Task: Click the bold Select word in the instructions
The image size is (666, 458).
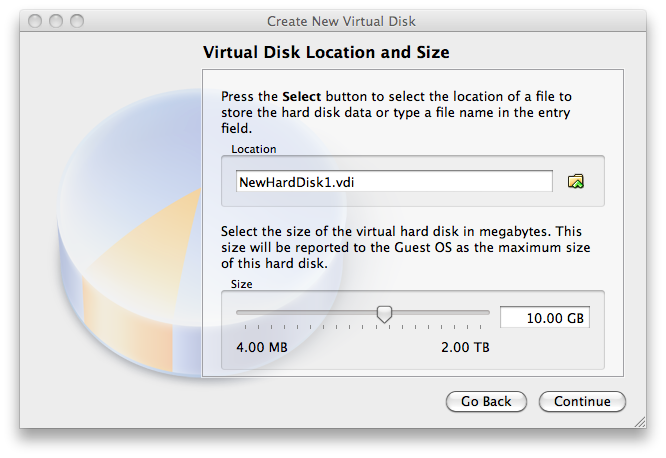Action: (302, 97)
